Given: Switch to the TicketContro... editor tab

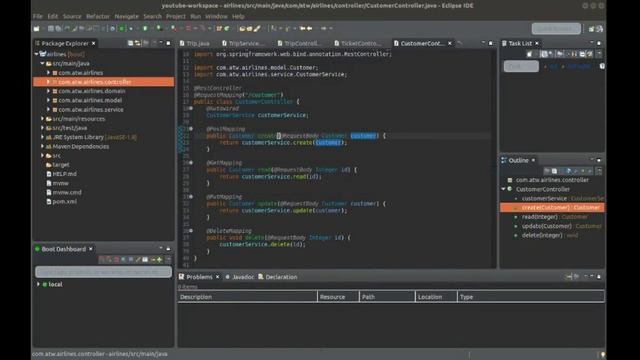Looking at the screenshot, I should [x=358, y=43].
